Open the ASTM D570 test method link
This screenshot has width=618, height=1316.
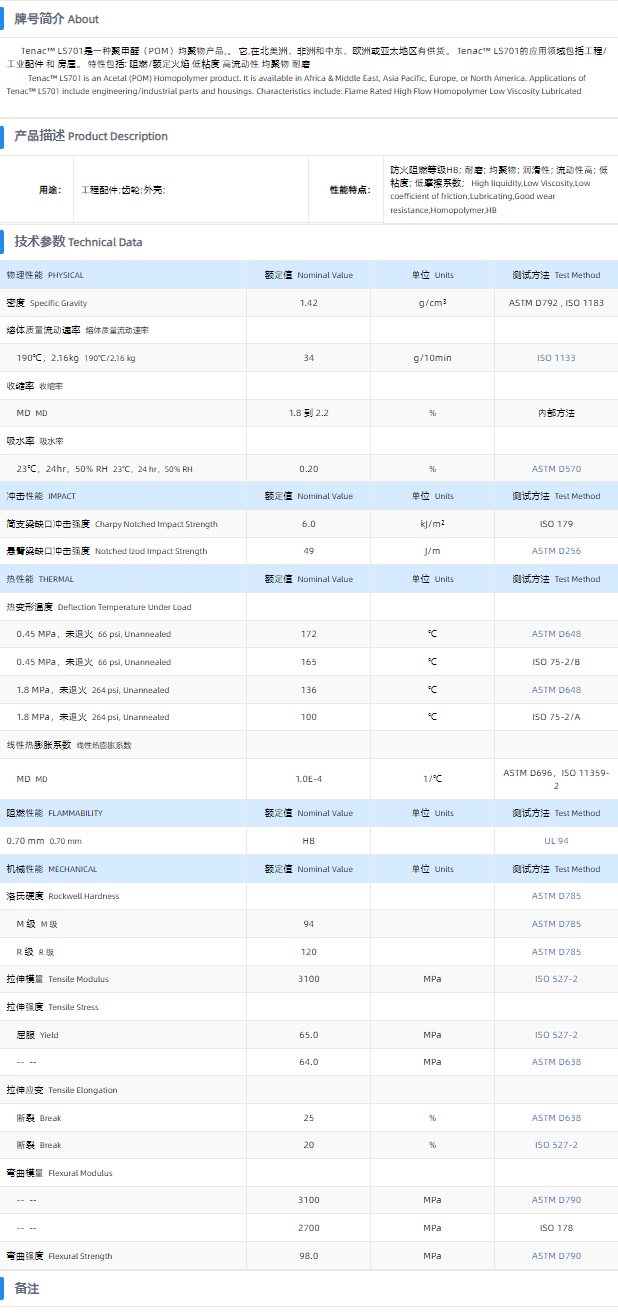click(x=556, y=469)
